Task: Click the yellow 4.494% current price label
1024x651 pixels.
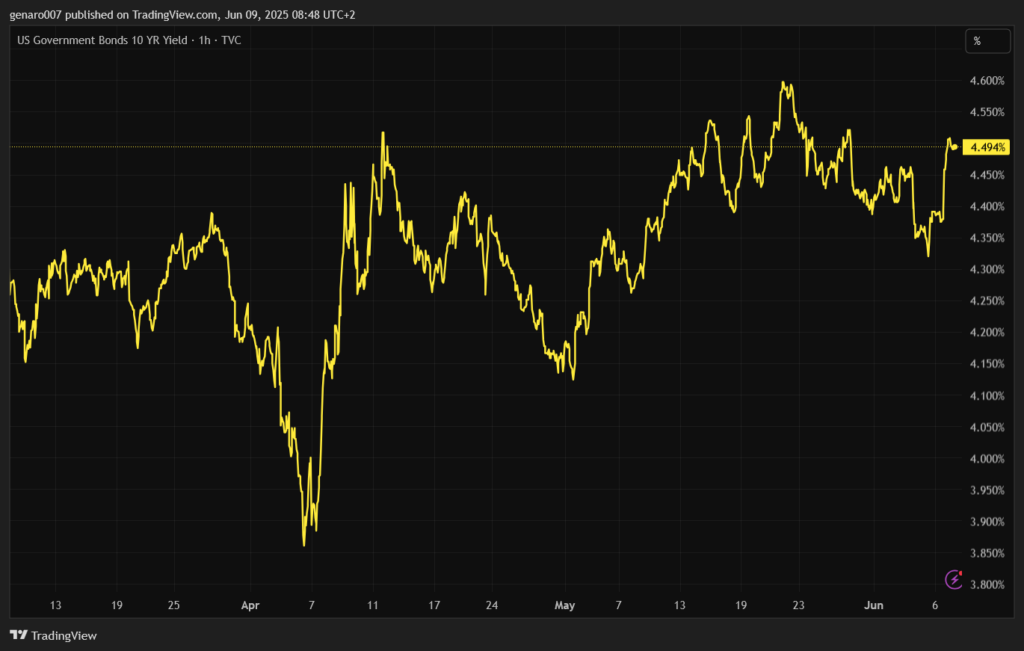Action: tap(988, 148)
